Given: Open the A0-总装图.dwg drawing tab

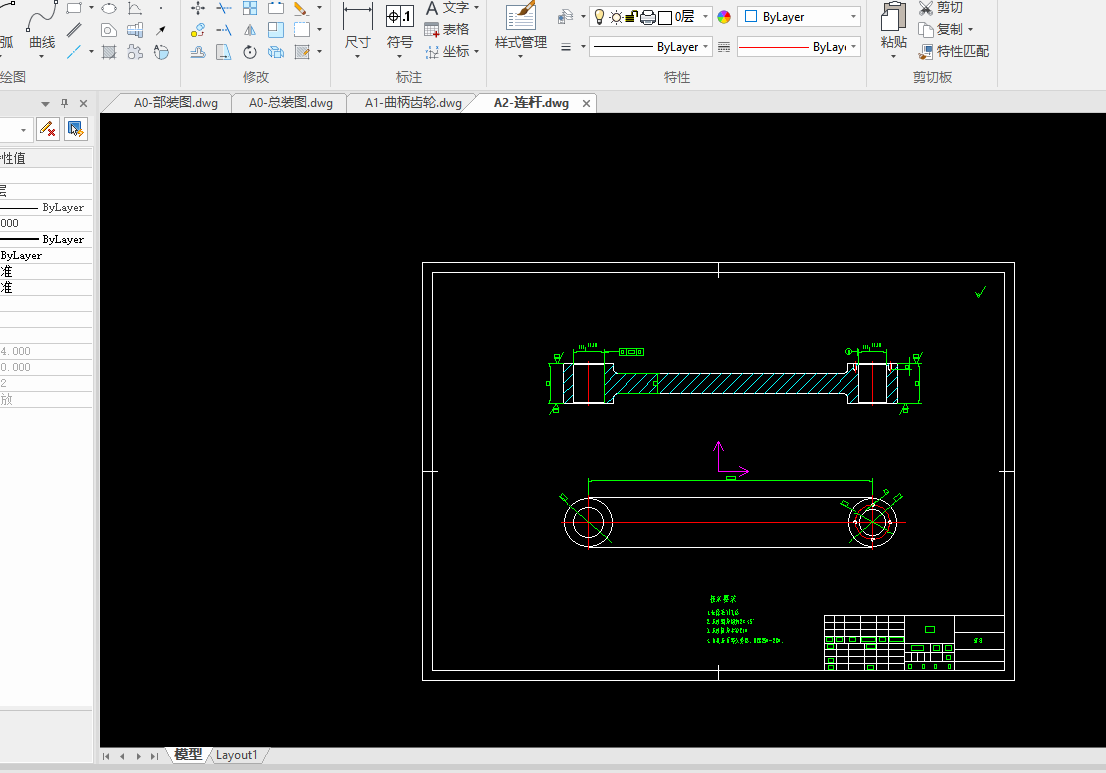Looking at the screenshot, I should (290, 103).
